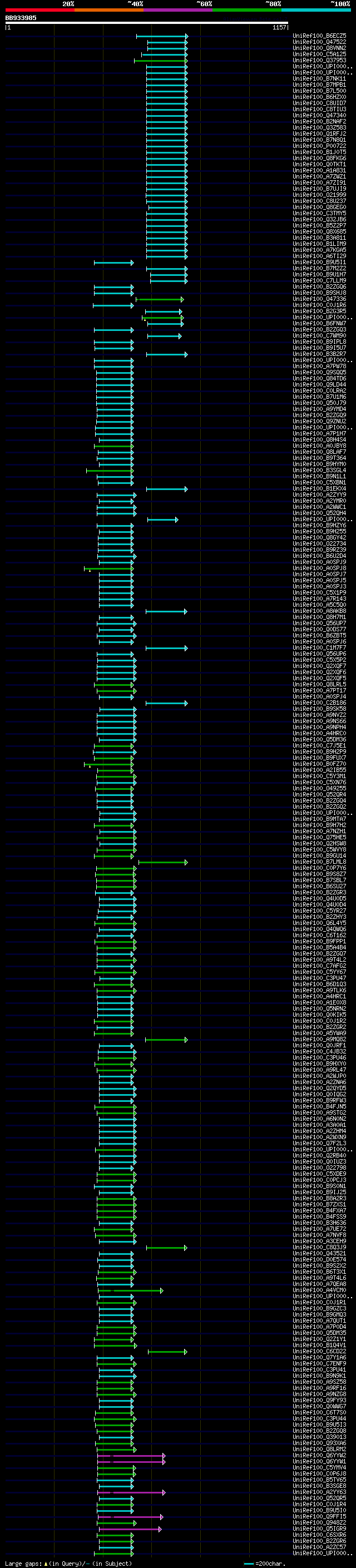Viewport: 356px width, 1568px height.
Task: Select hit UniRef100_A0SPJ8
Action: coord(319,568)
